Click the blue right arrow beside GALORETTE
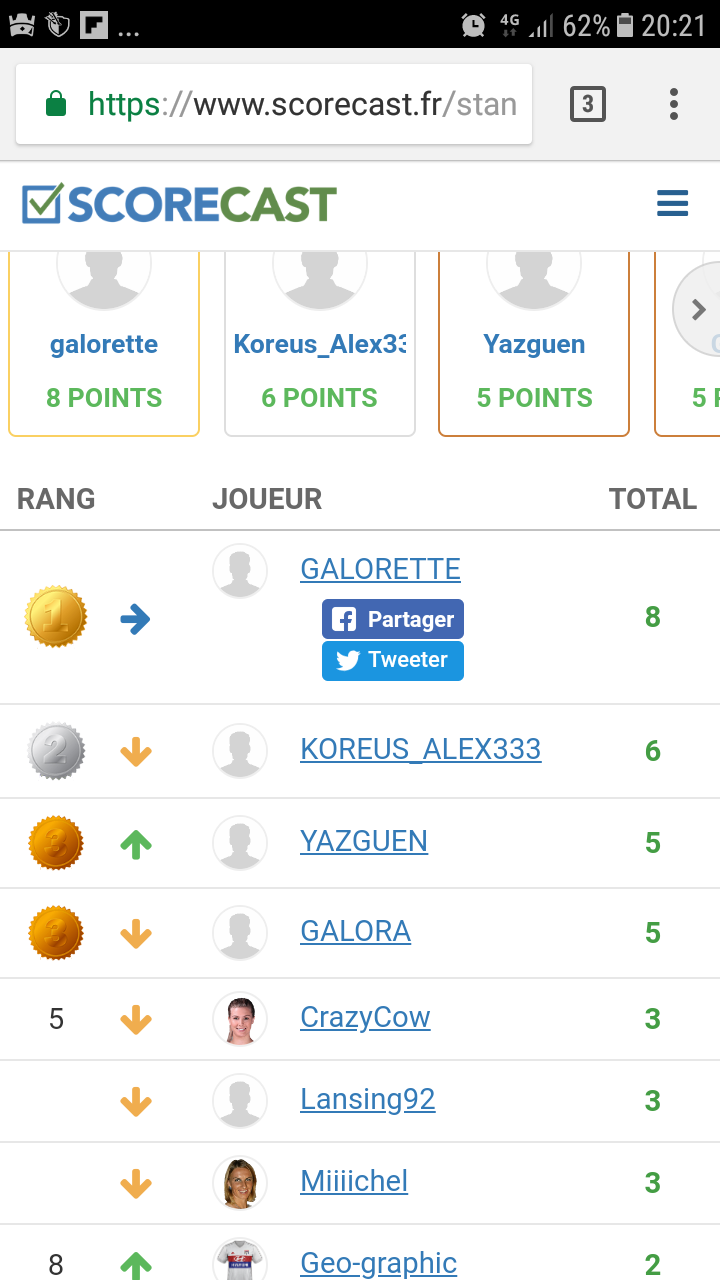720x1280 pixels. click(x=136, y=620)
